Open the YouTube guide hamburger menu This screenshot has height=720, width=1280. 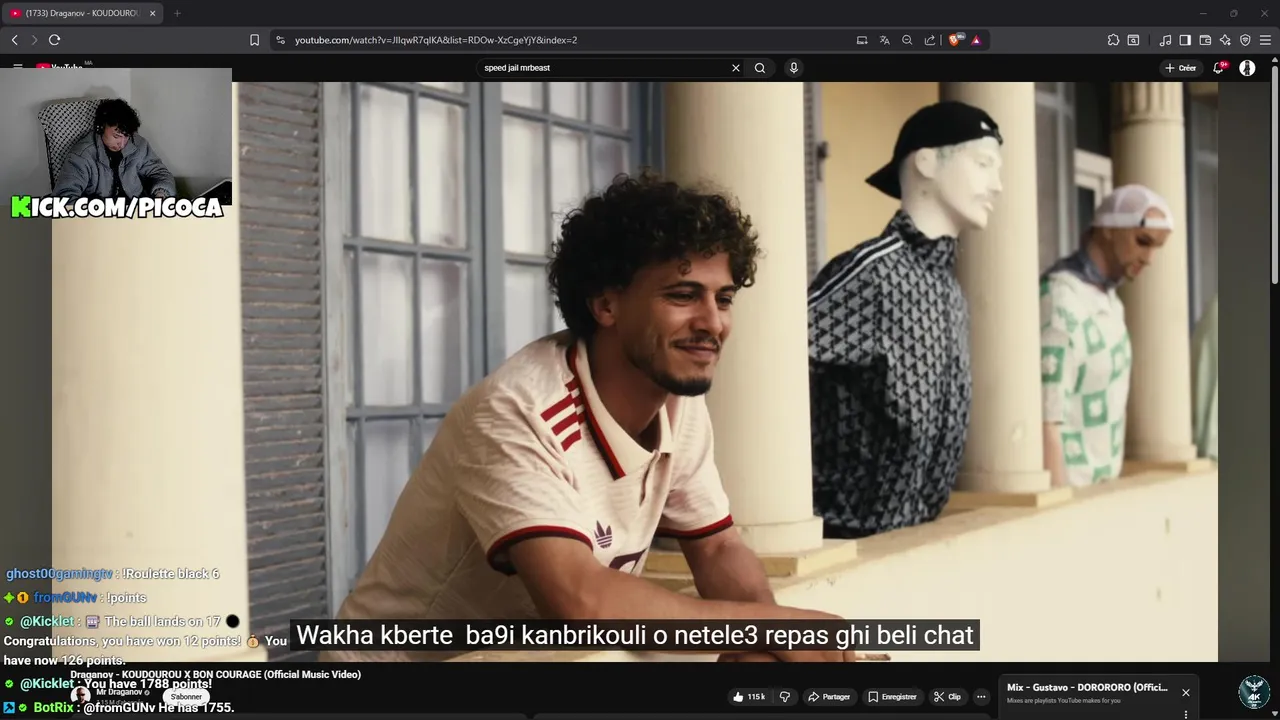[18, 66]
